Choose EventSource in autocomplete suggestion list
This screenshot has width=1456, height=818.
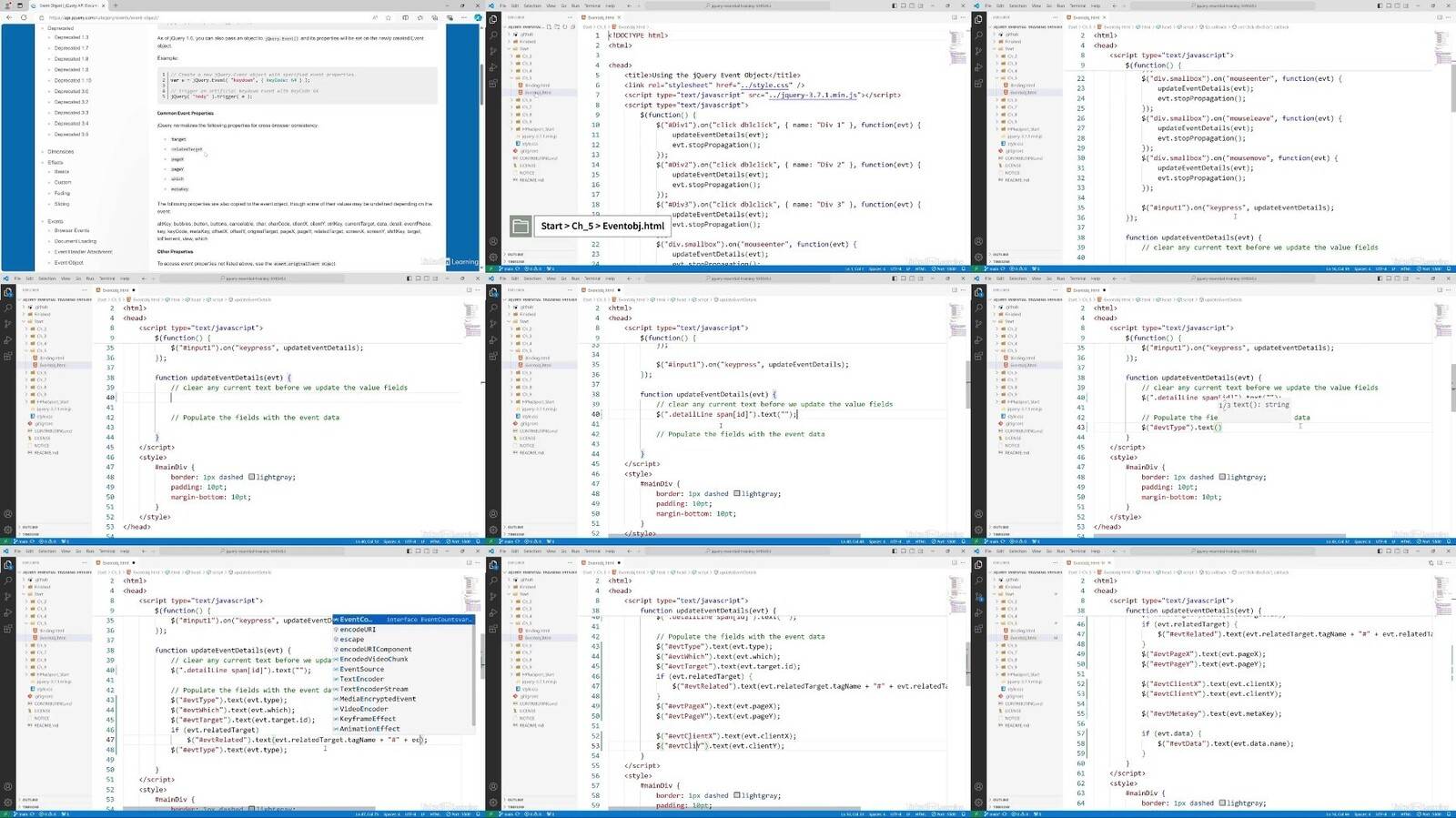pos(361,670)
